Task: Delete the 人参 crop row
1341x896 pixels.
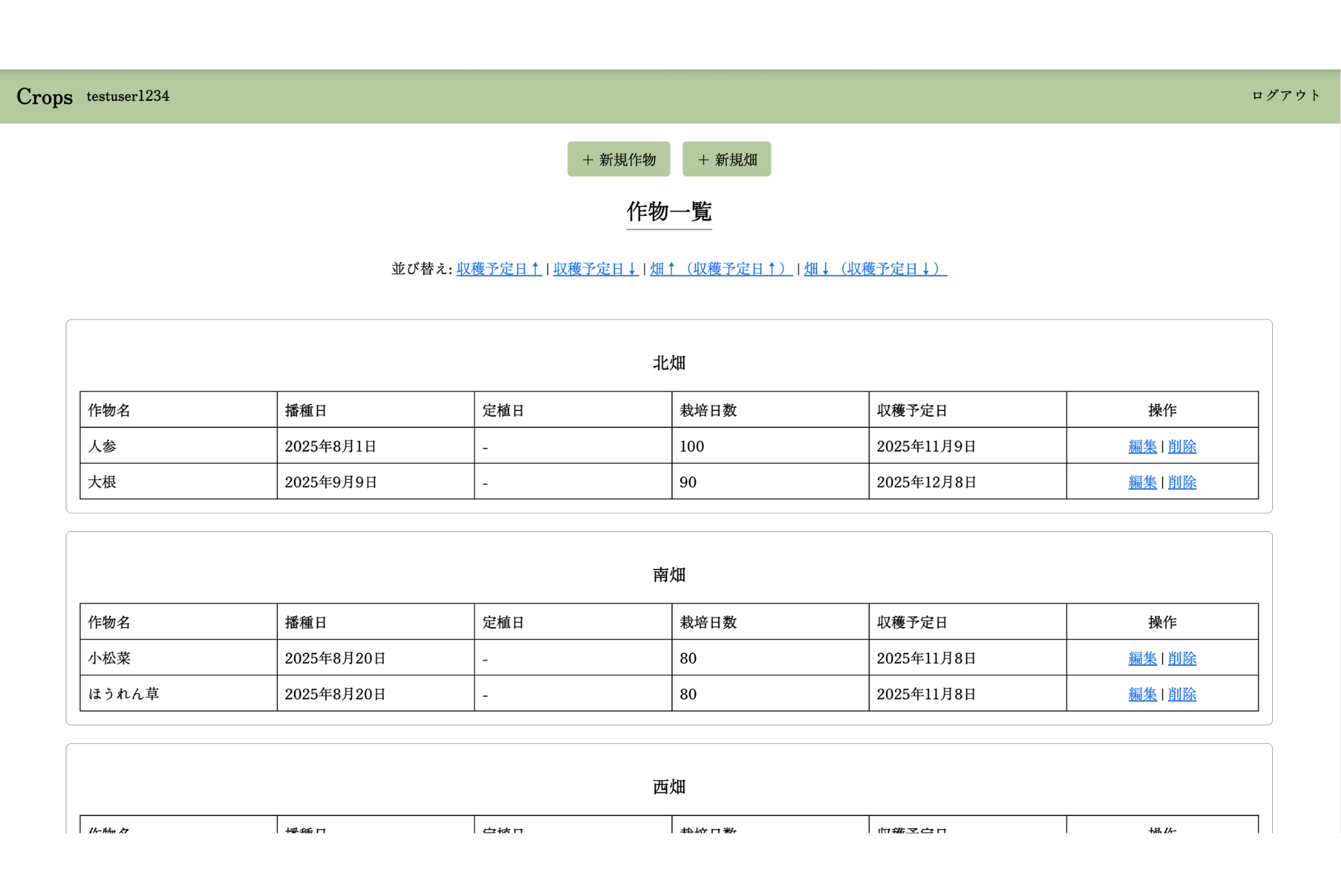Action: click(x=1182, y=447)
